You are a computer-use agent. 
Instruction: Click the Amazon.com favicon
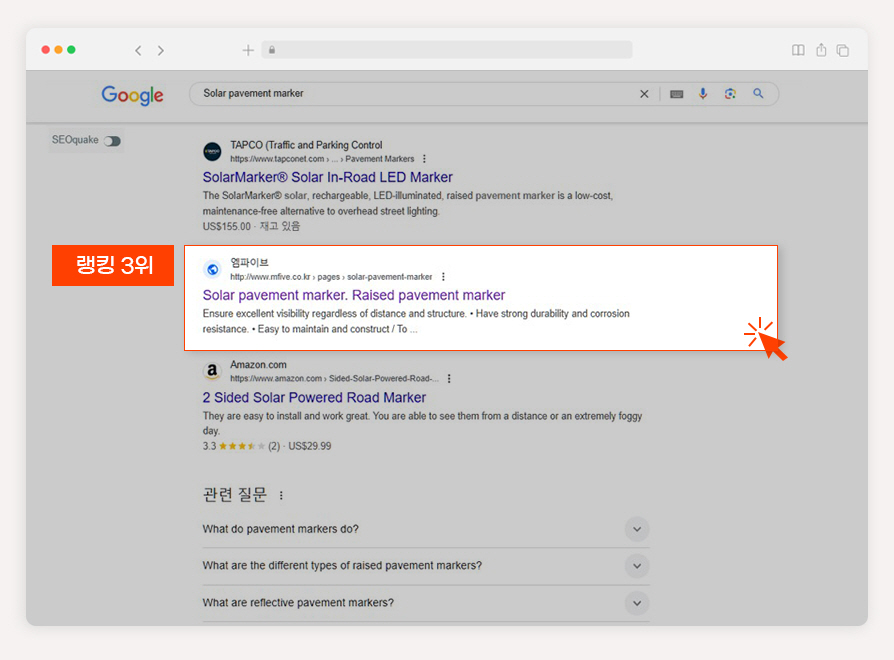(x=212, y=372)
